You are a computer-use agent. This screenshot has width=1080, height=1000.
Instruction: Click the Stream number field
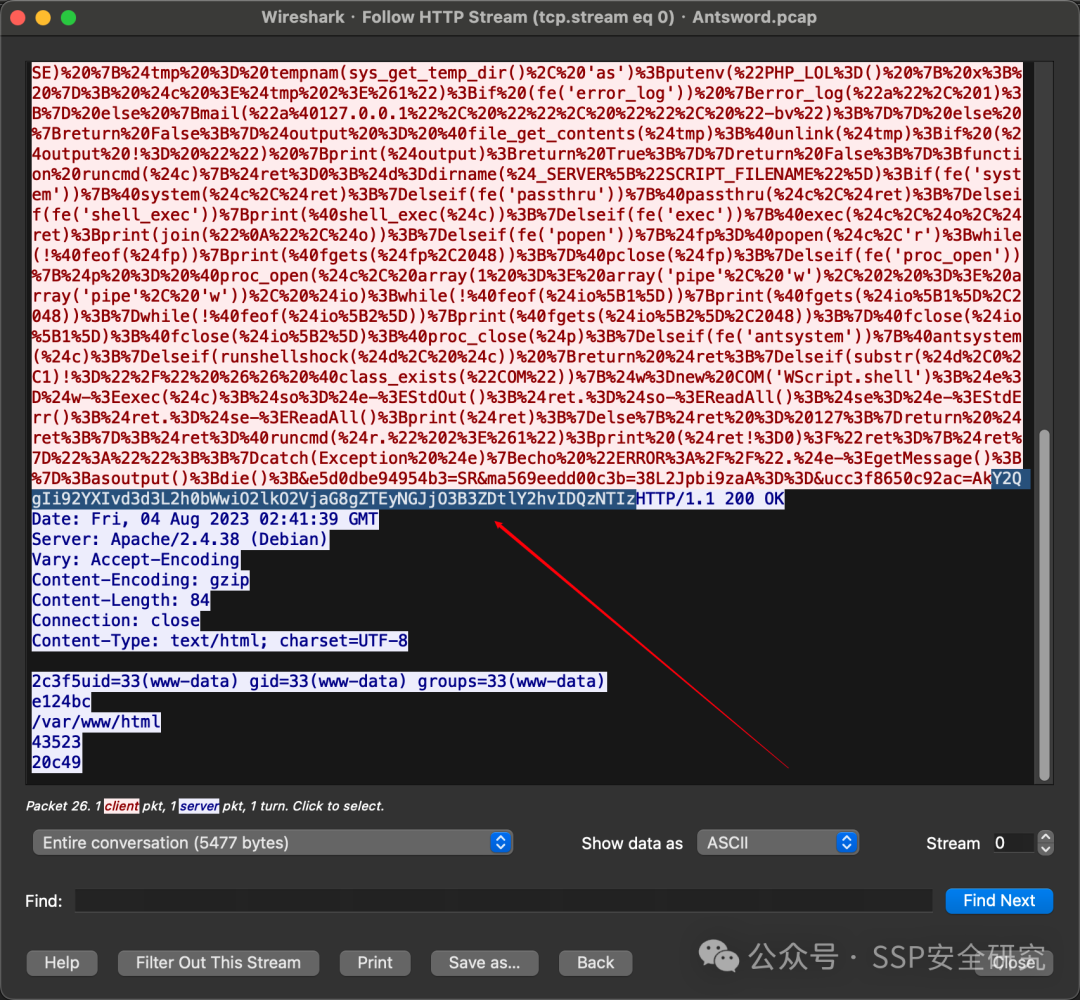click(1012, 842)
